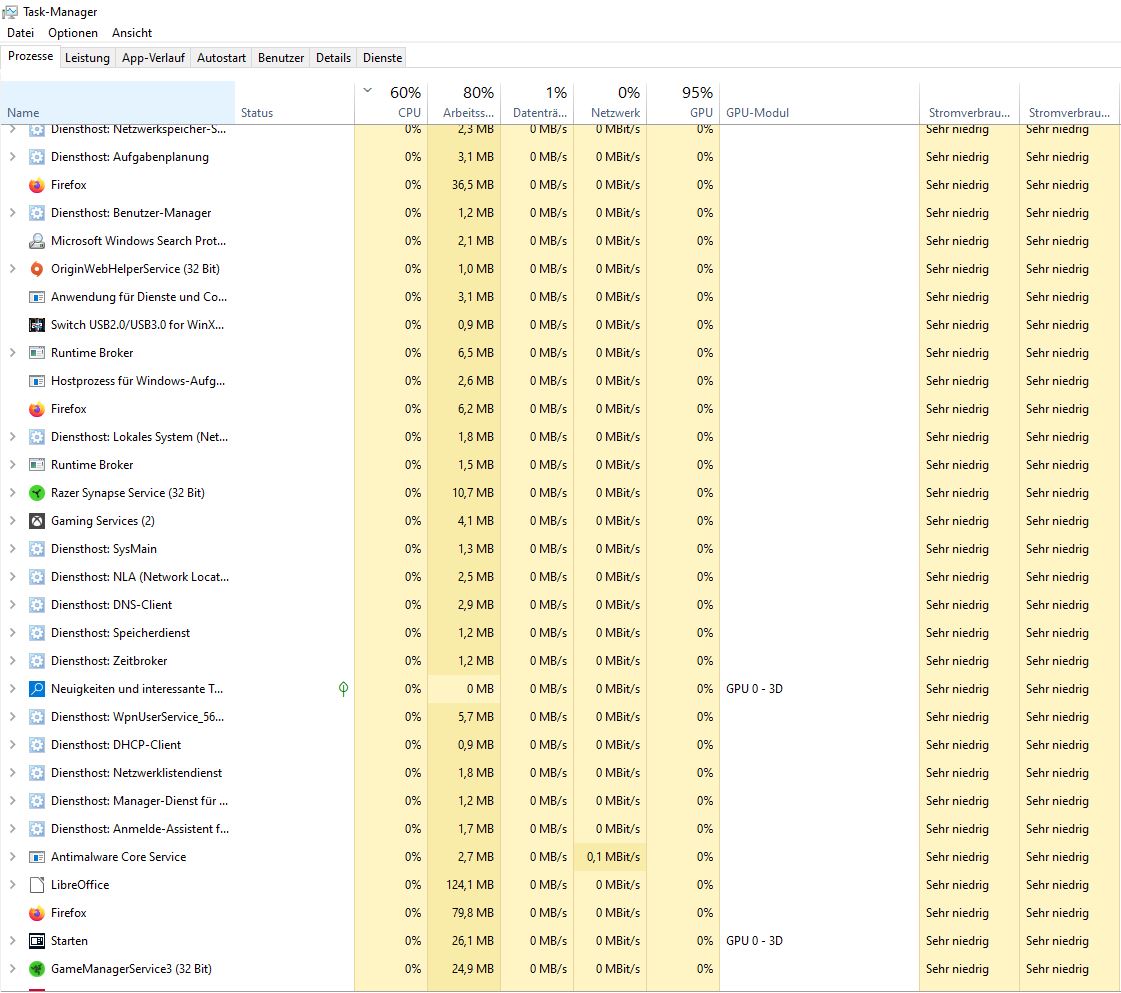1121x993 pixels.
Task: Select the Diensthost: NLA (Network Locat... row
Action: click(560, 577)
